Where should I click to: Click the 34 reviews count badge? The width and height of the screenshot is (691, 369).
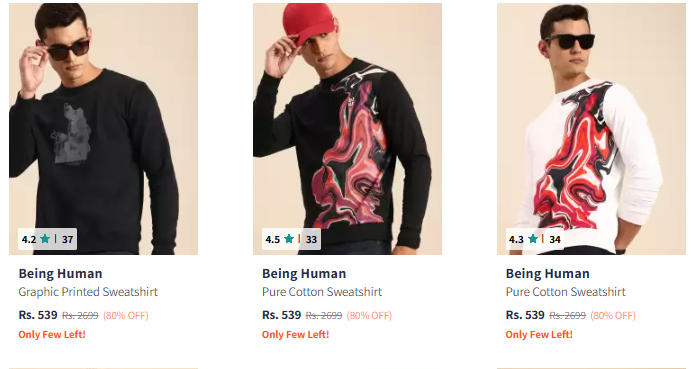pos(555,239)
